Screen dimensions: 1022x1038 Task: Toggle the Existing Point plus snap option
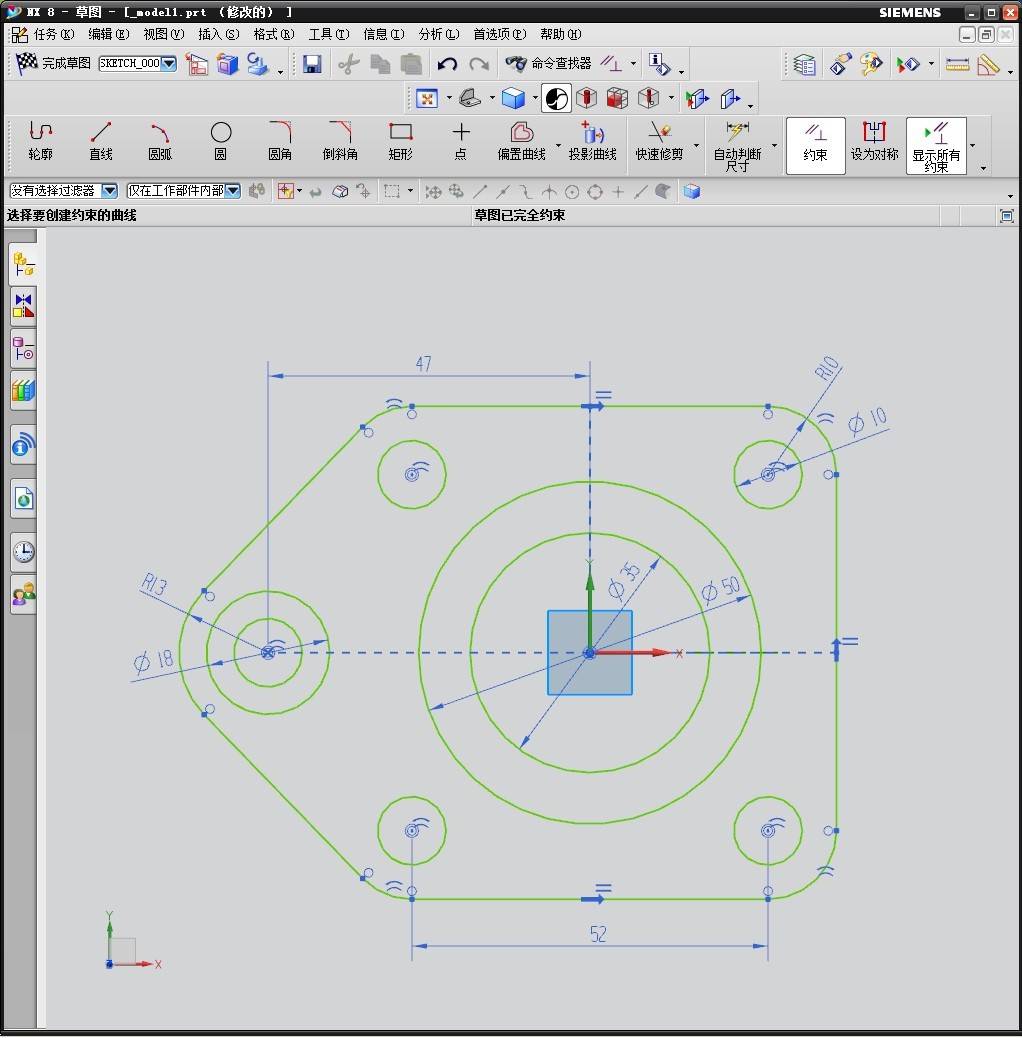tap(618, 192)
